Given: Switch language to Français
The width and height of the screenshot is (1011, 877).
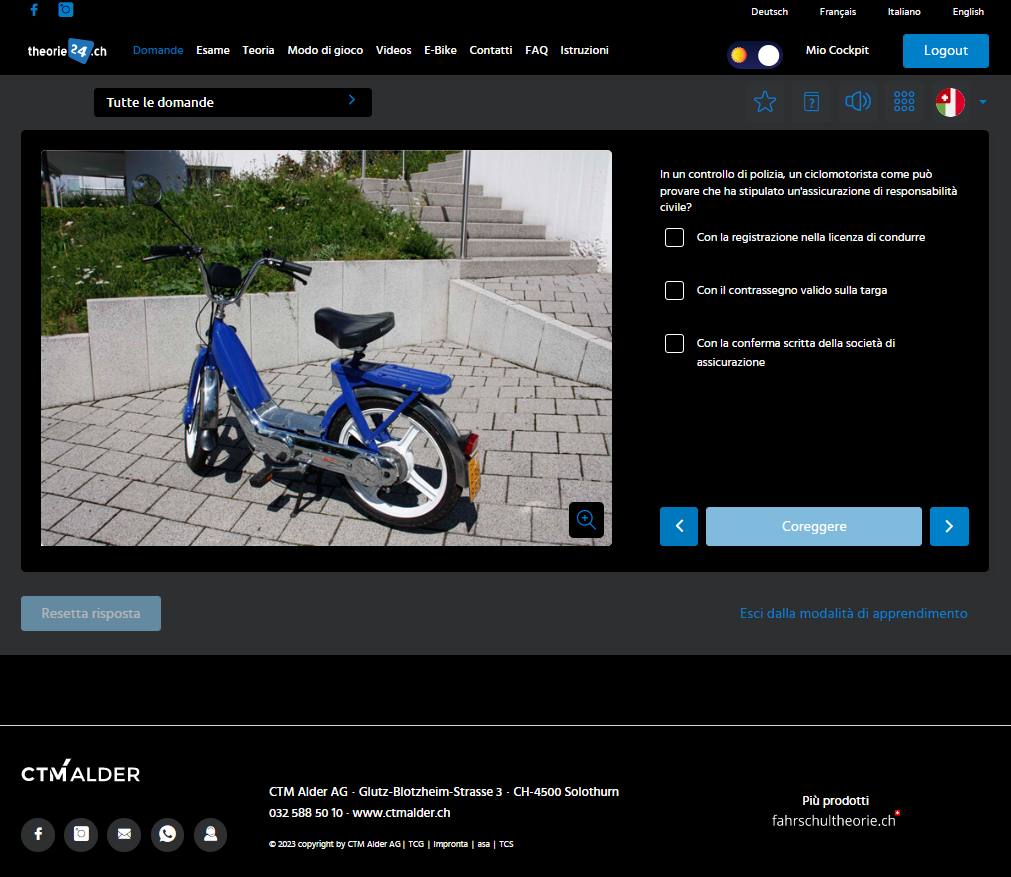Looking at the screenshot, I should pyautogui.click(x=838, y=12).
